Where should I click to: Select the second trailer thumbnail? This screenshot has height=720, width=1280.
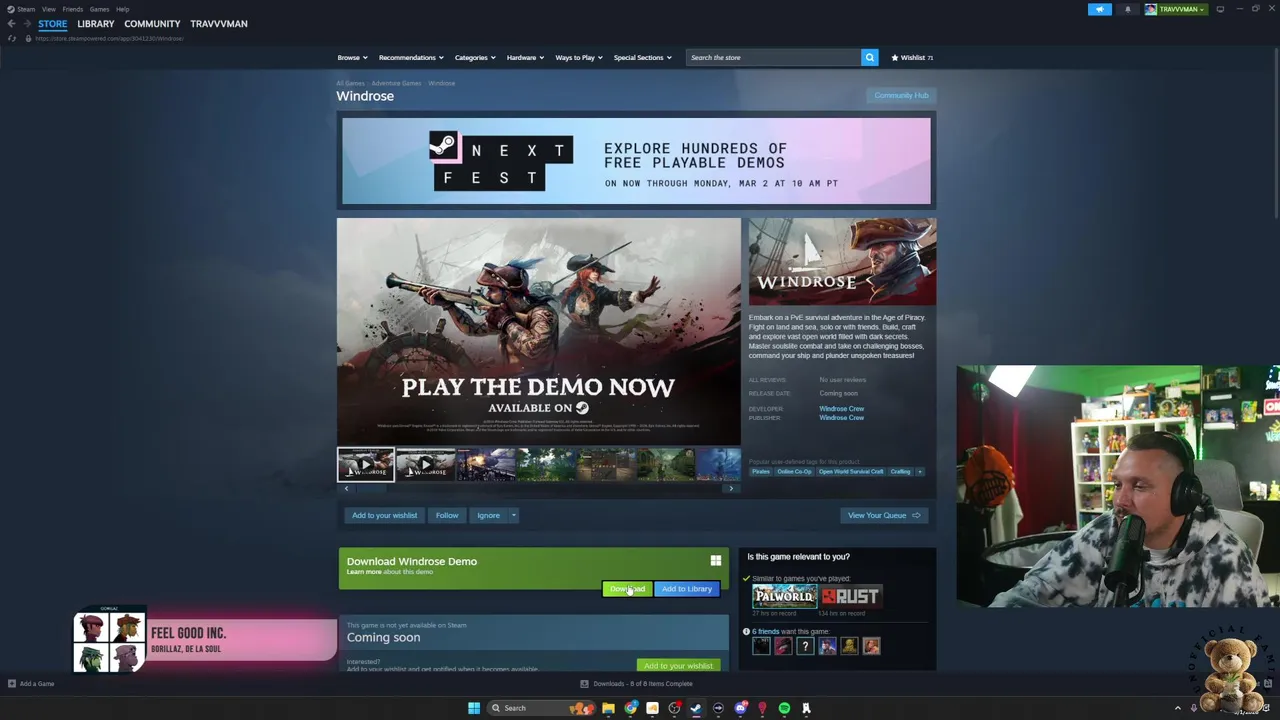pyautogui.click(x=425, y=465)
